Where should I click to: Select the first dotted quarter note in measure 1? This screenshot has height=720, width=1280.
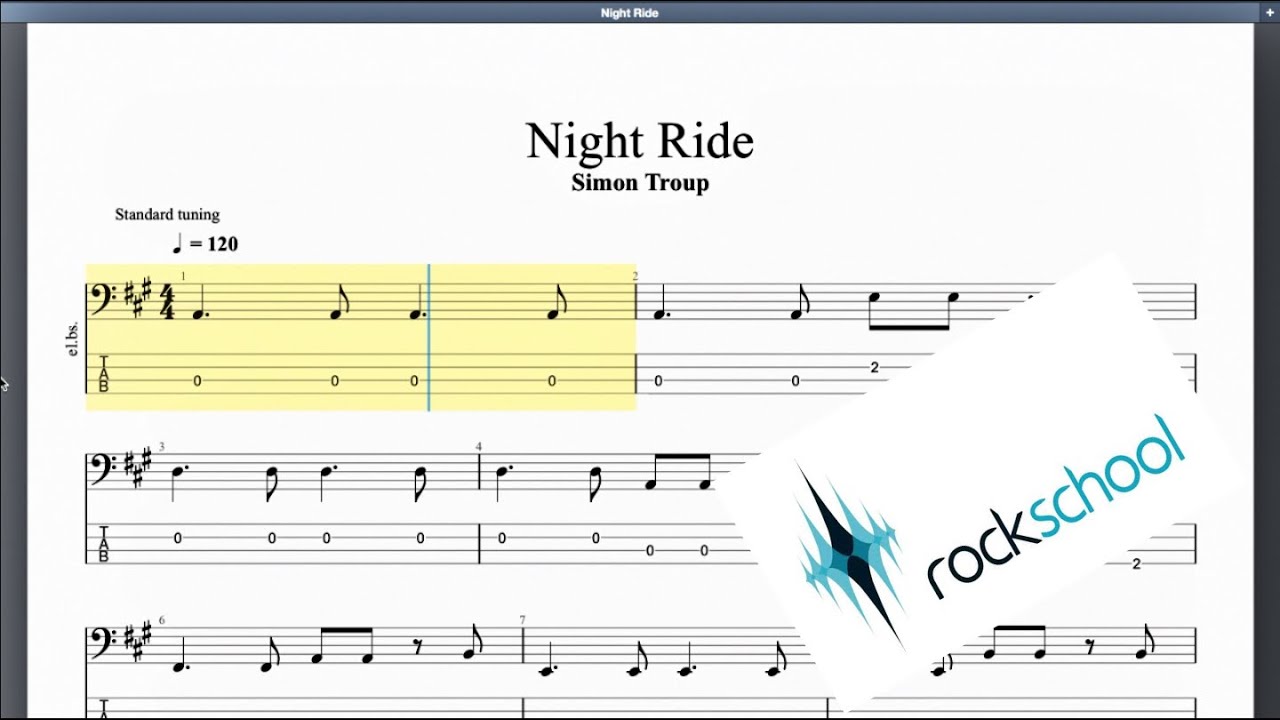pyautogui.click(x=200, y=303)
